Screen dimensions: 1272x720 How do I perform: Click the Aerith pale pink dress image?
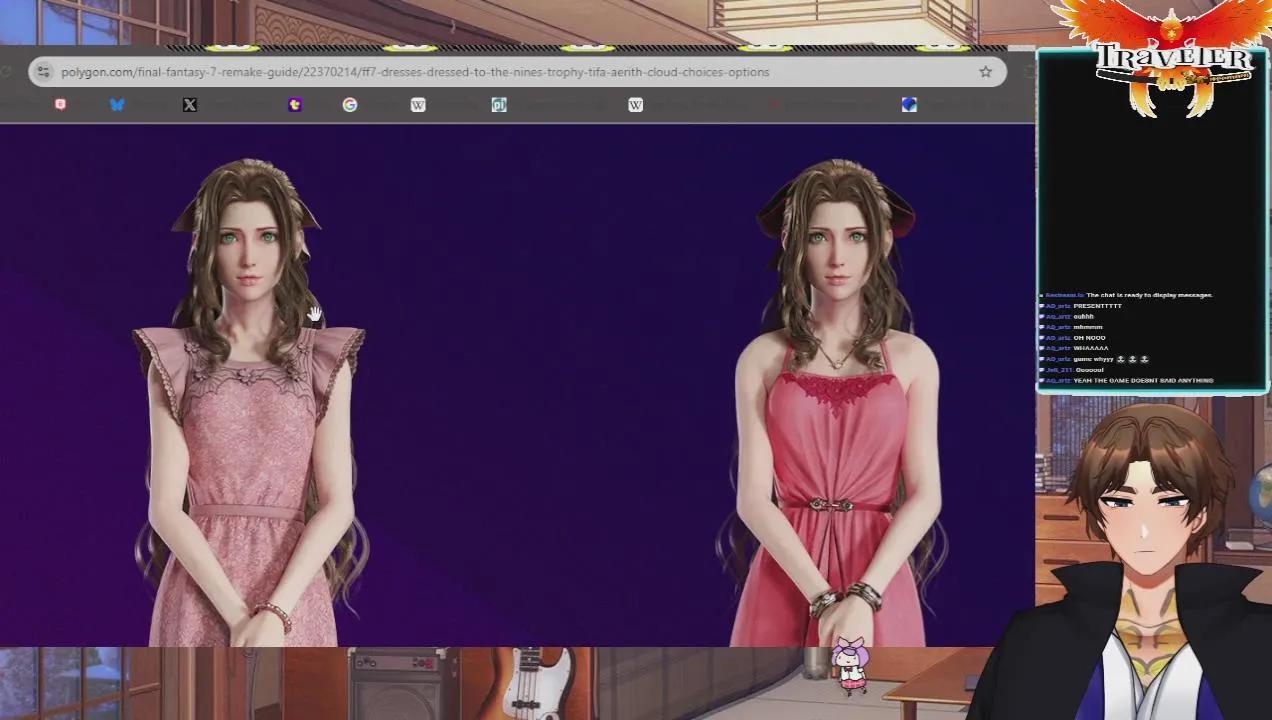pos(250,400)
